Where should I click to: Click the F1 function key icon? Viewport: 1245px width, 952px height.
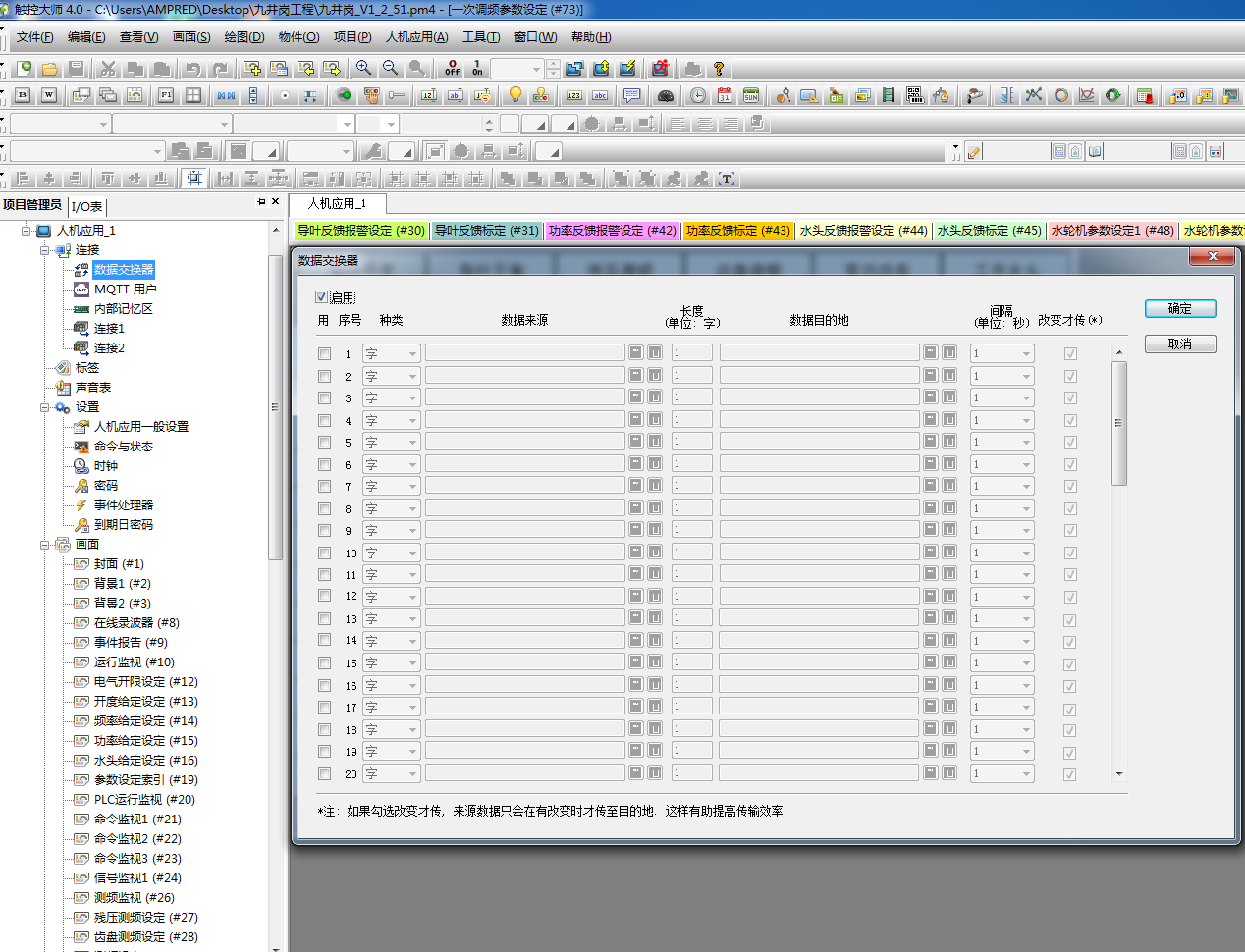(x=167, y=95)
